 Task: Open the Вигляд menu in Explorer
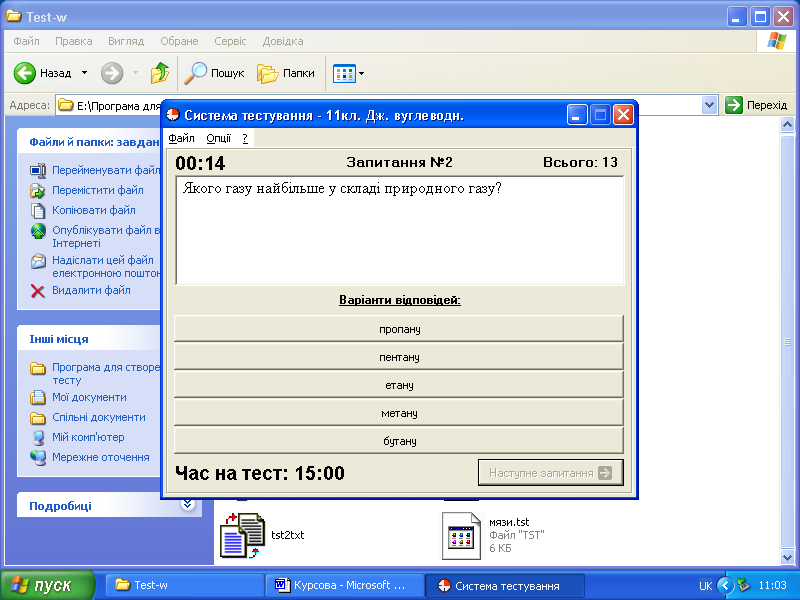[126, 41]
